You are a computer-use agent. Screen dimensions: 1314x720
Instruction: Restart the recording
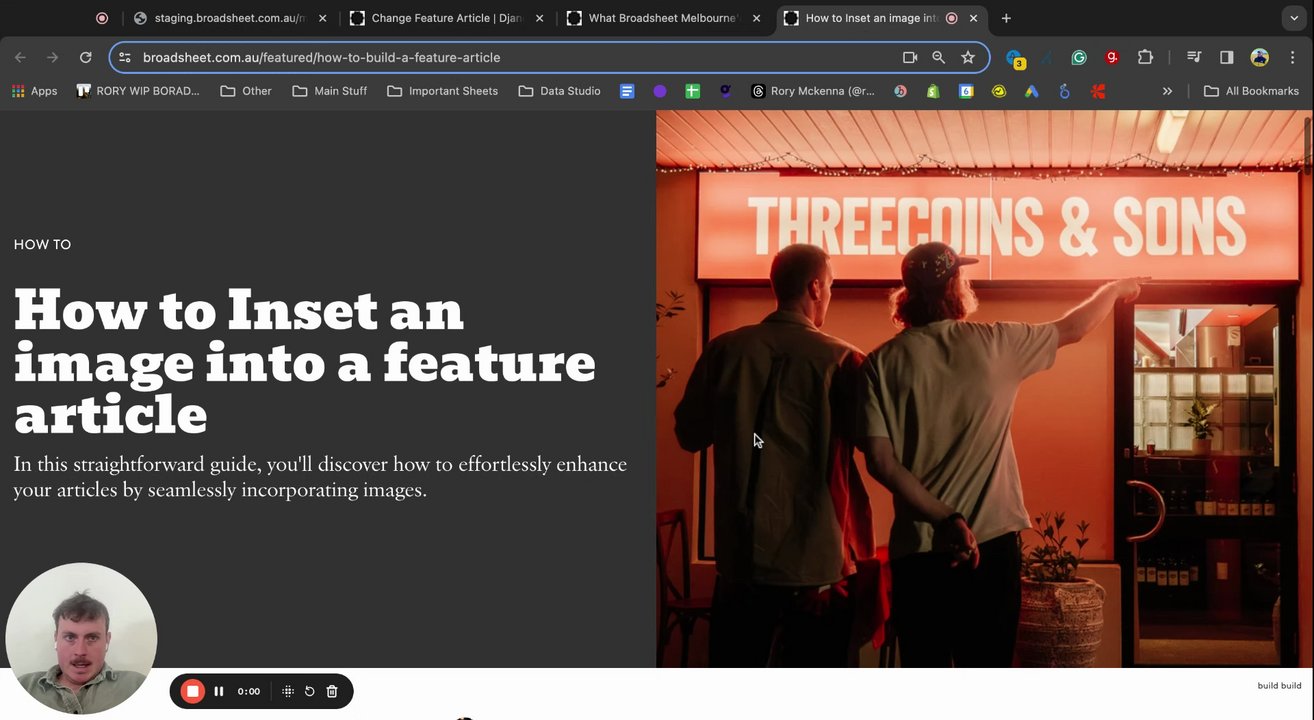click(310, 691)
